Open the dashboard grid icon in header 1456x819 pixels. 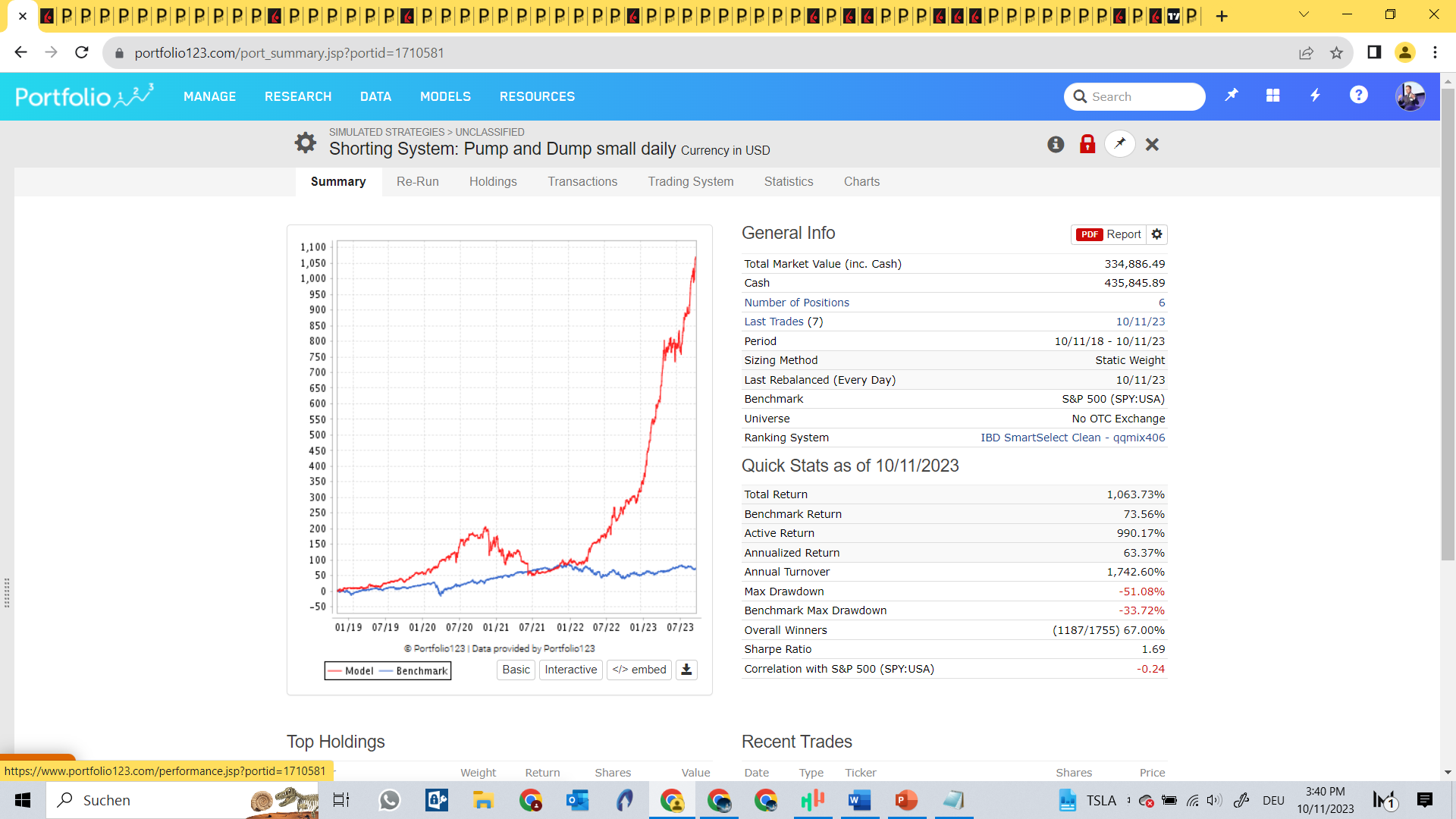[1273, 96]
